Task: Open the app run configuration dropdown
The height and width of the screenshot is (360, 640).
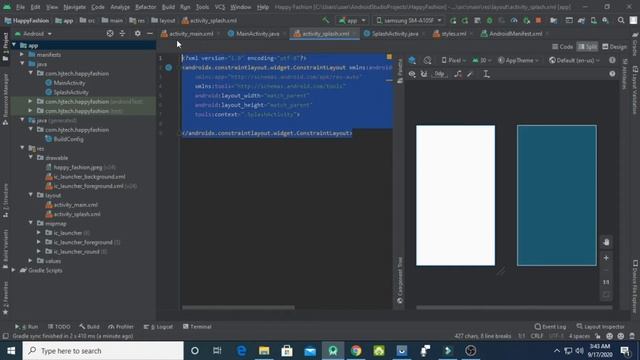Action: (x=352, y=20)
